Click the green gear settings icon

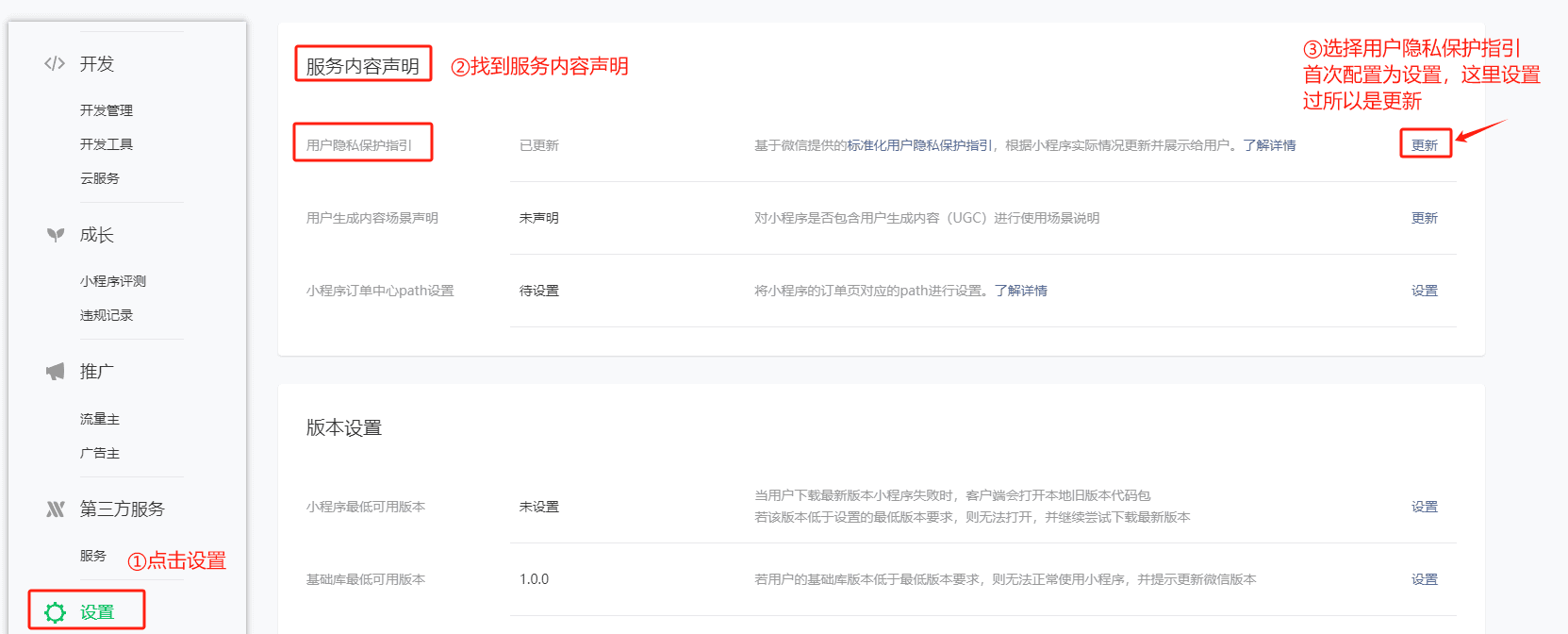[56, 612]
